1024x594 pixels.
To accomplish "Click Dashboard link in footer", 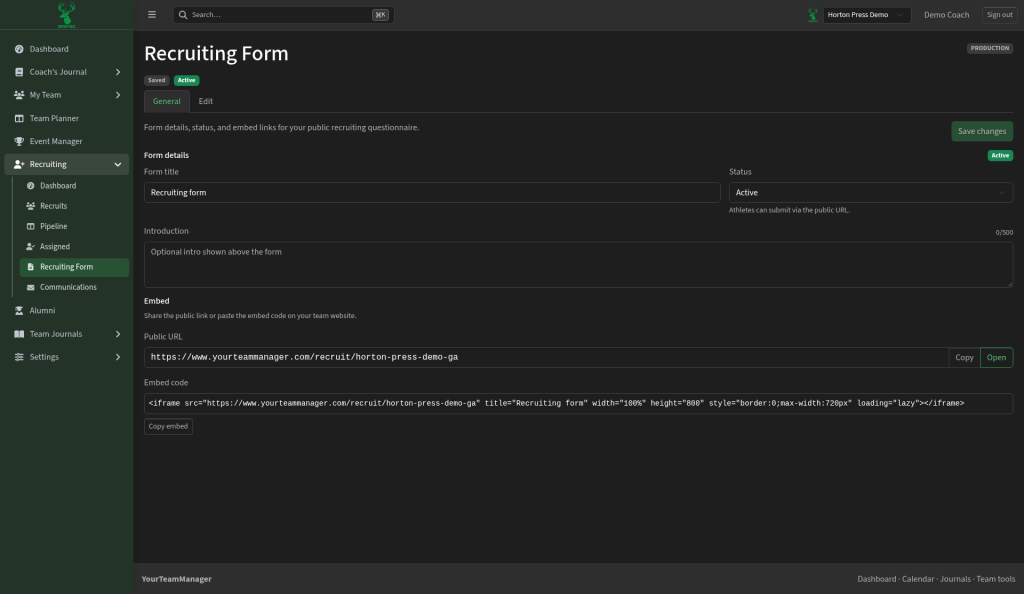I will 876,579.
